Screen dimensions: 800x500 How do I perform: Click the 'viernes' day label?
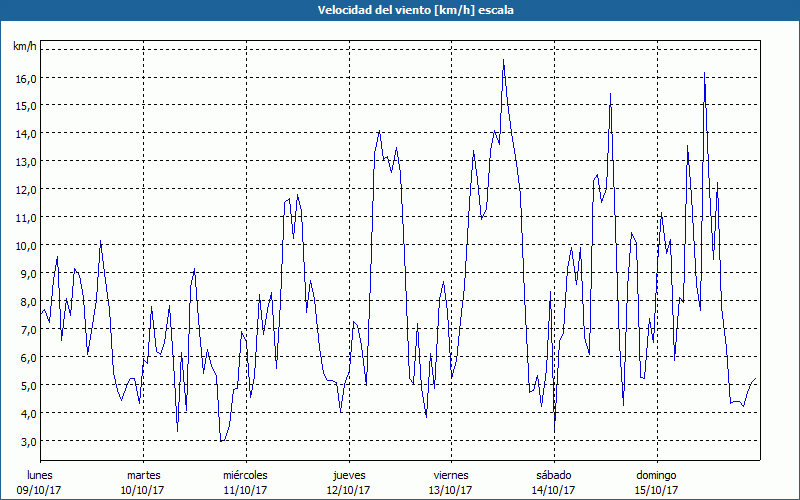click(451, 475)
